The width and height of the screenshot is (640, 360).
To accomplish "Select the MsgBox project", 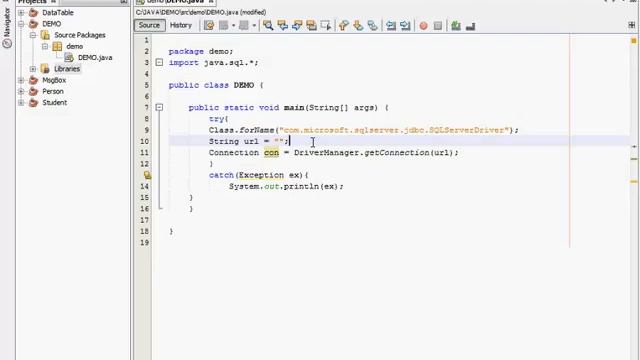I will tap(54, 80).
